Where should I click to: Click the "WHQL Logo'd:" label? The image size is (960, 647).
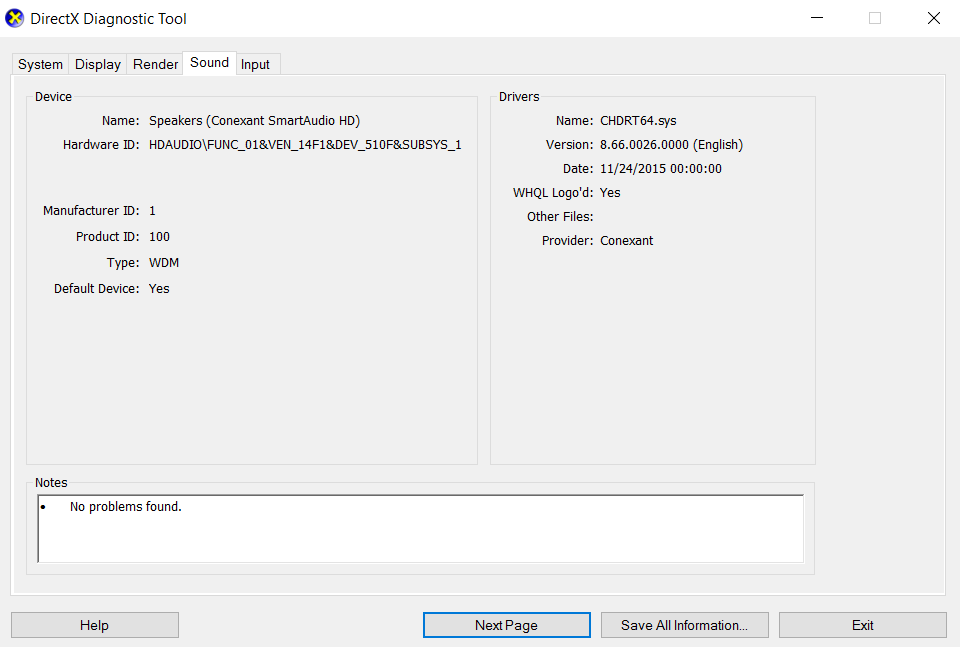click(553, 193)
